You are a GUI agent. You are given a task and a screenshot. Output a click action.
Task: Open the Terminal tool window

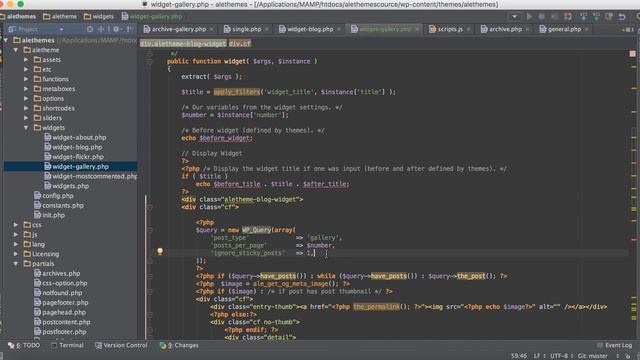(x=67, y=345)
